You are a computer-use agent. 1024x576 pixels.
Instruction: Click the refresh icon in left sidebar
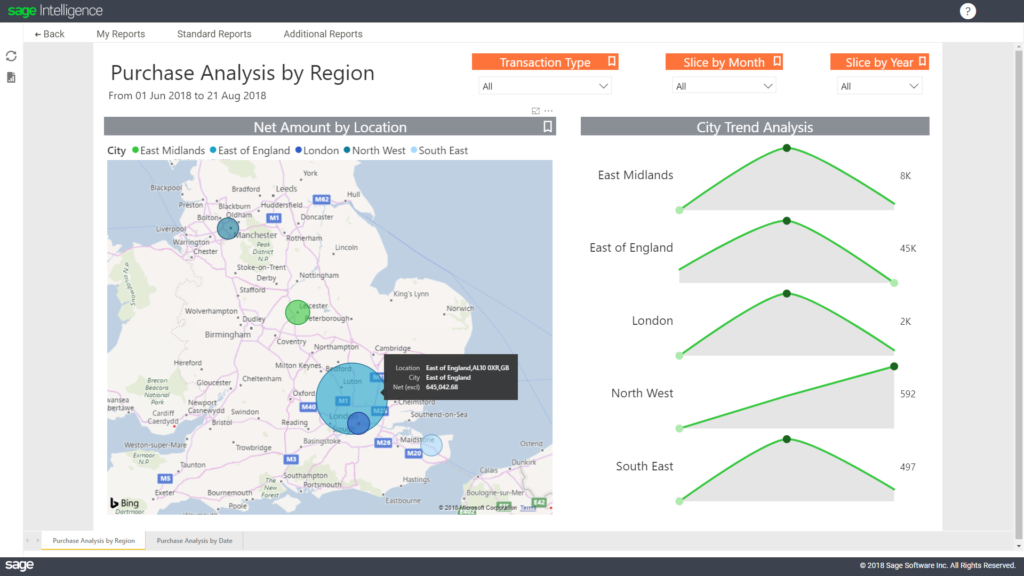(x=12, y=56)
